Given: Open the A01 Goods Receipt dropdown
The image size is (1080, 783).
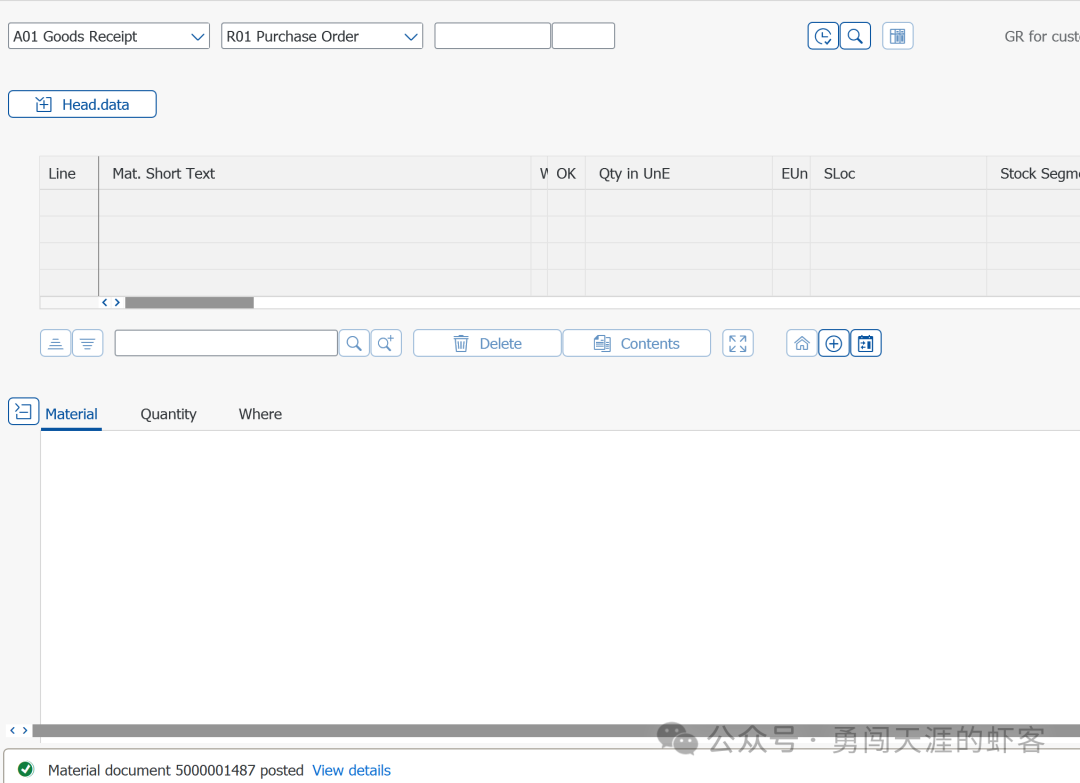Looking at the screenshot, I should coord(109,36).
